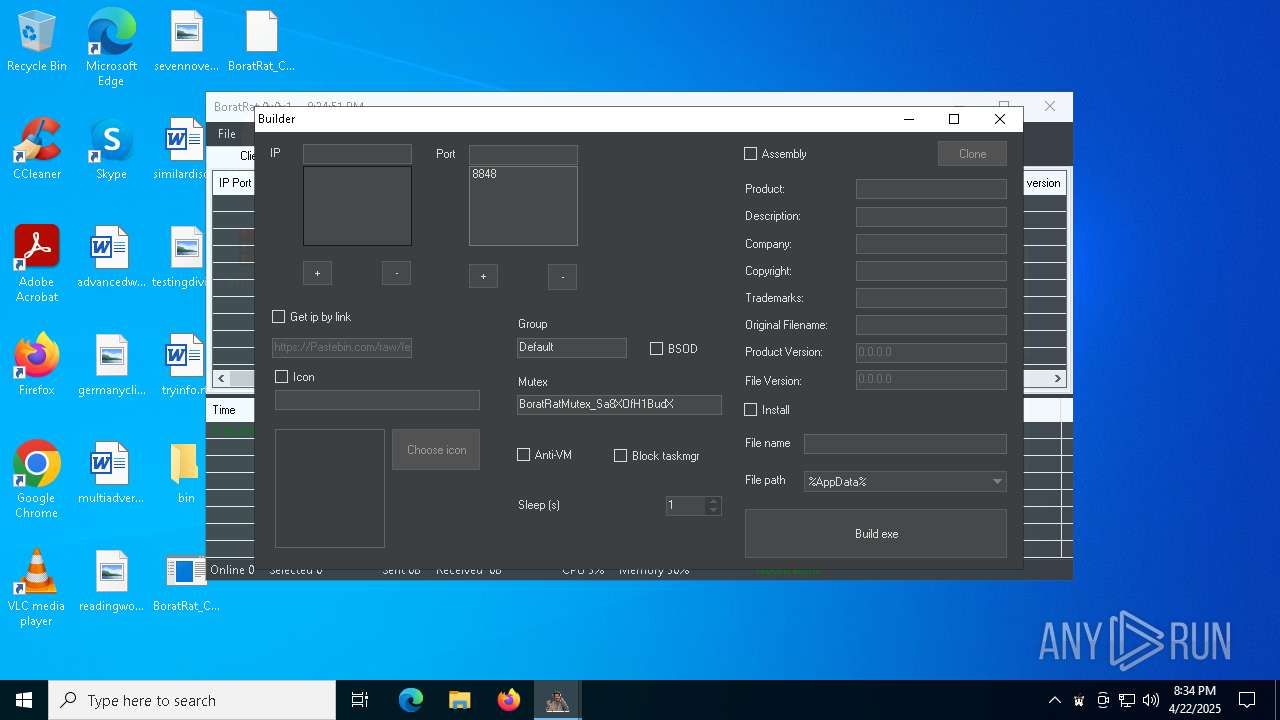Click the Pastebin link input field

pyautogui.click(x=342, y=348)
